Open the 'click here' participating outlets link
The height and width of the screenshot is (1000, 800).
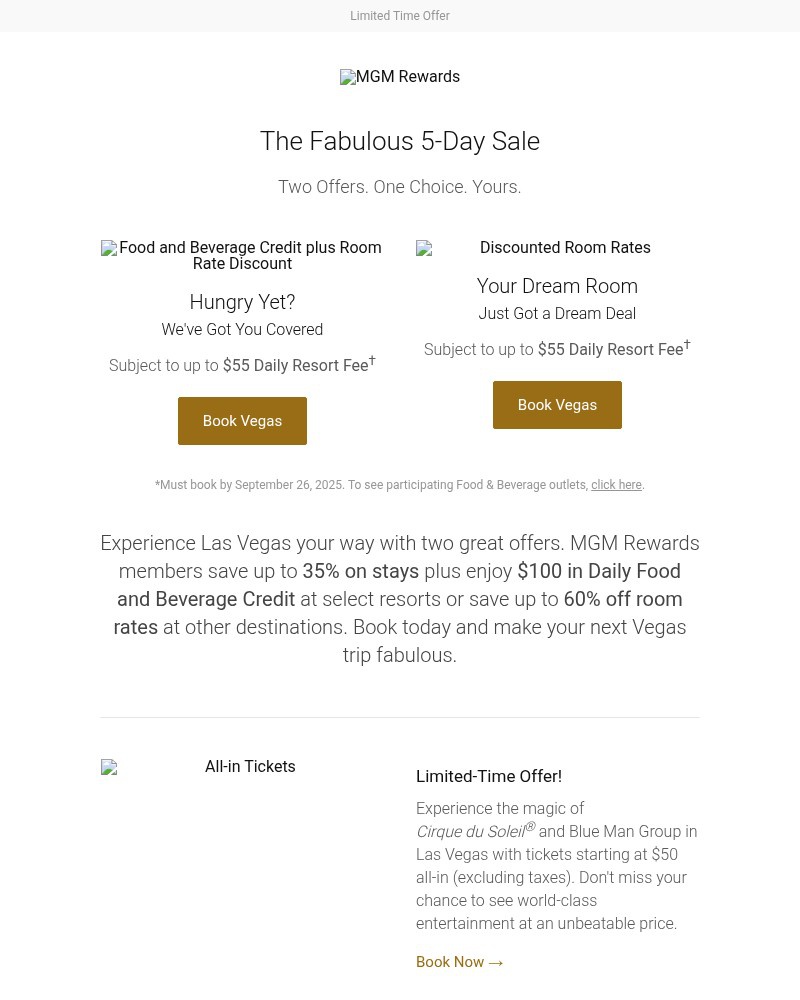(616, 485)
